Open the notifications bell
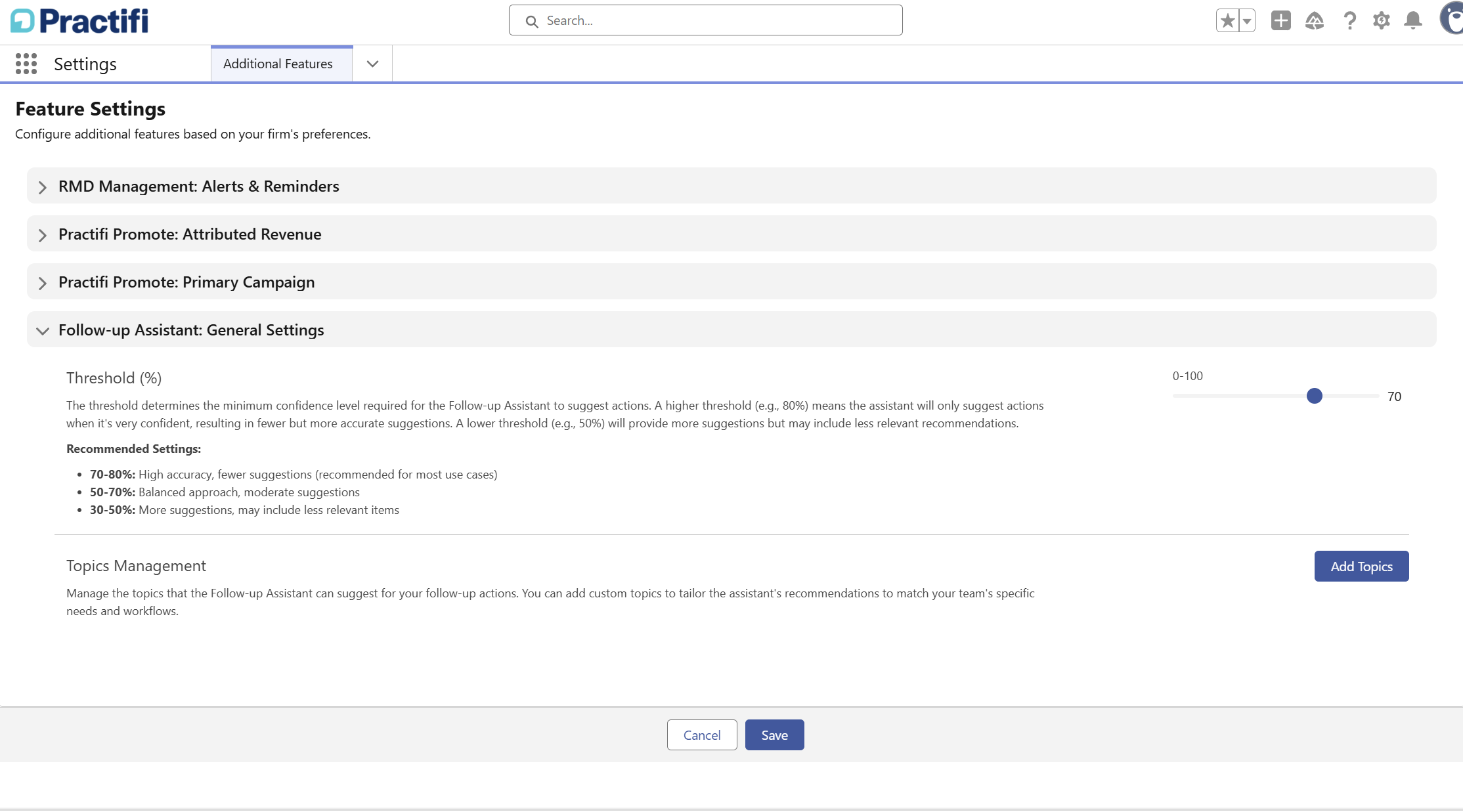Image resolution: width=1463 pixels, height=812 pixels. [x=1413, y=21]
